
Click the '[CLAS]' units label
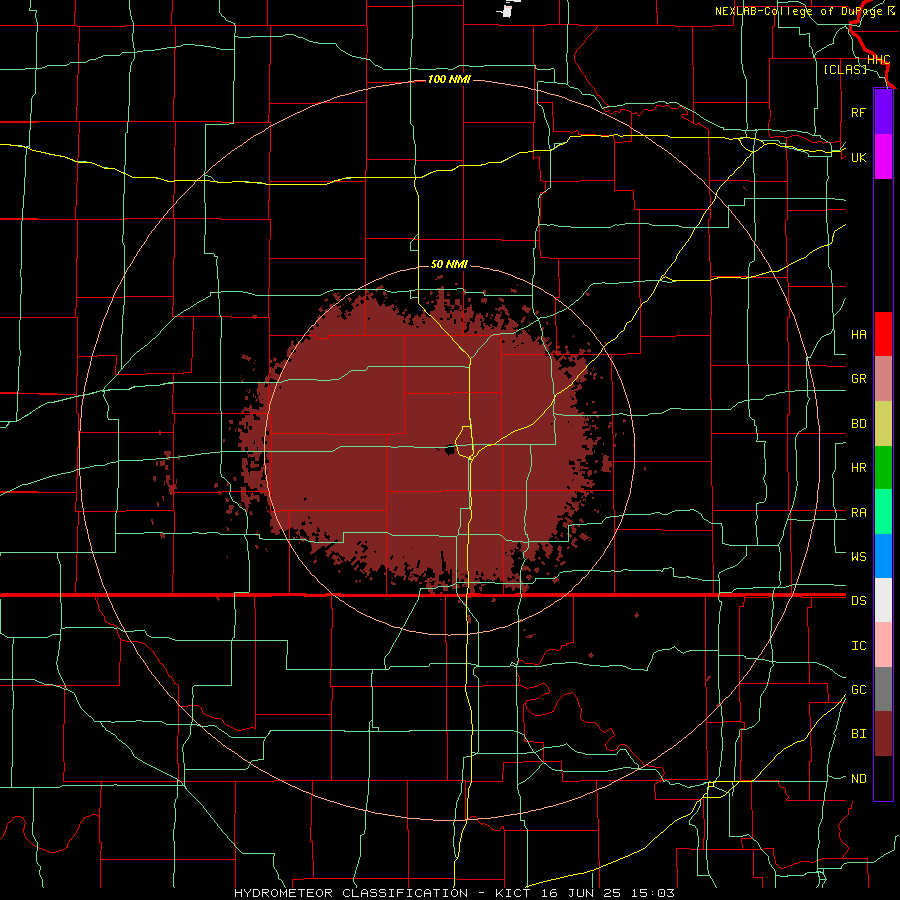coord(845,69)
